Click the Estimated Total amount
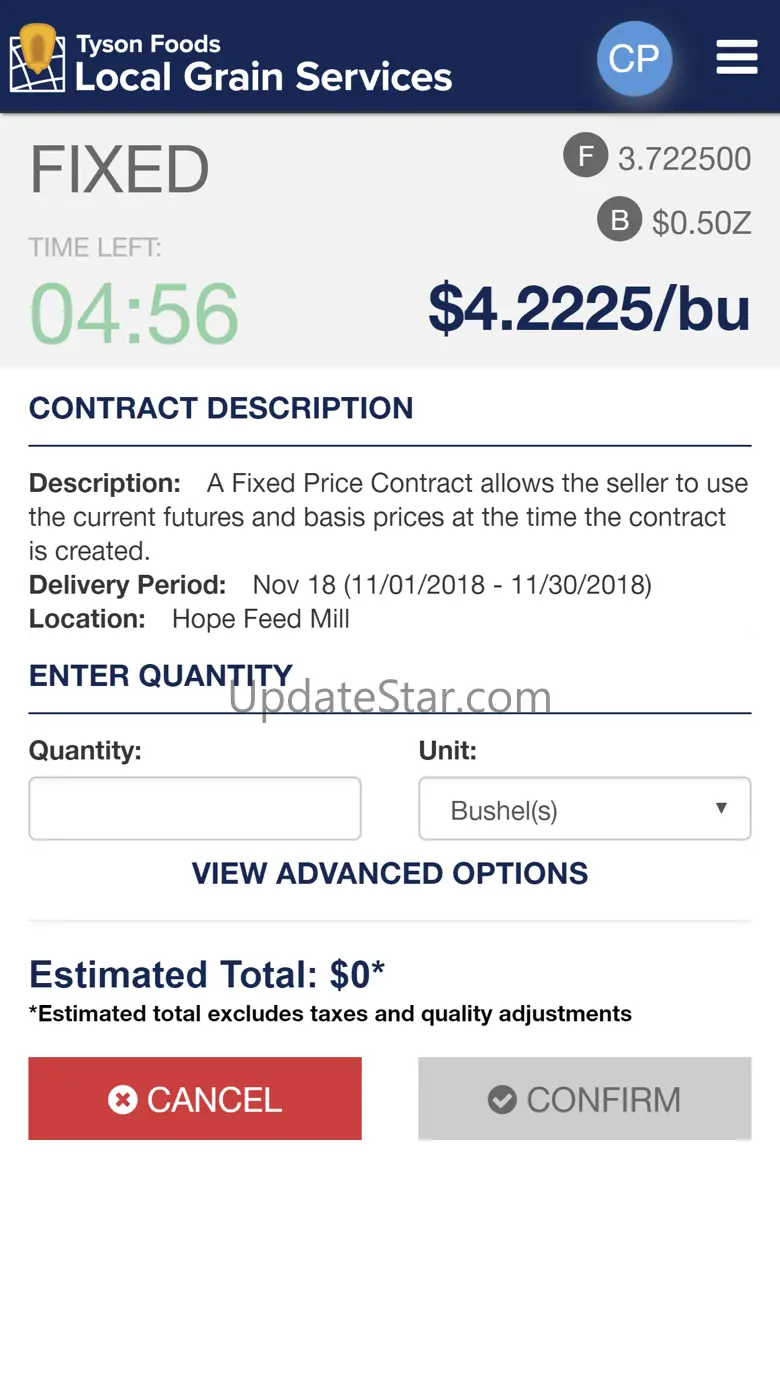780x1387 pixels. [x=207, y=974]
